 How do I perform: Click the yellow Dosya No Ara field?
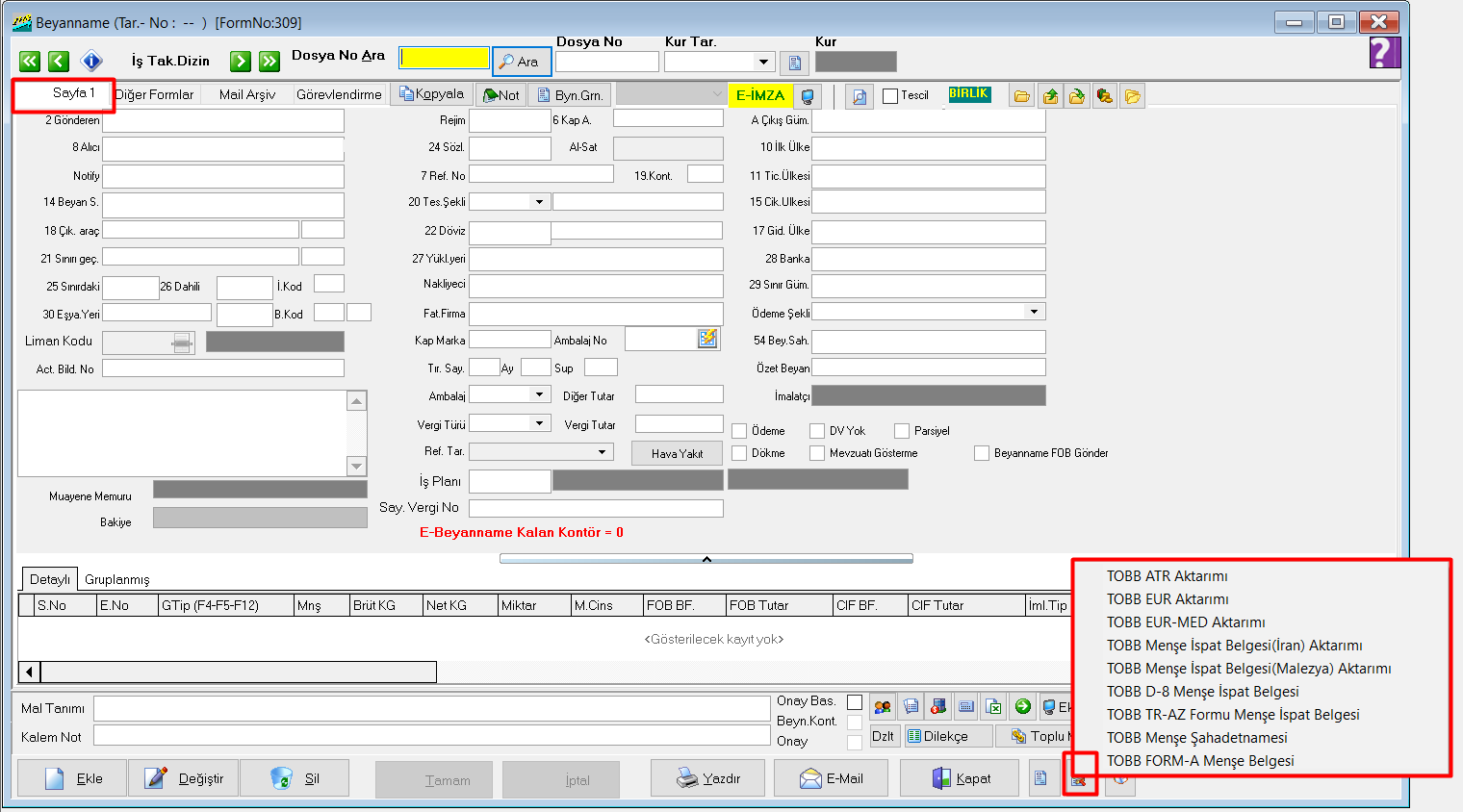[444, 59]
